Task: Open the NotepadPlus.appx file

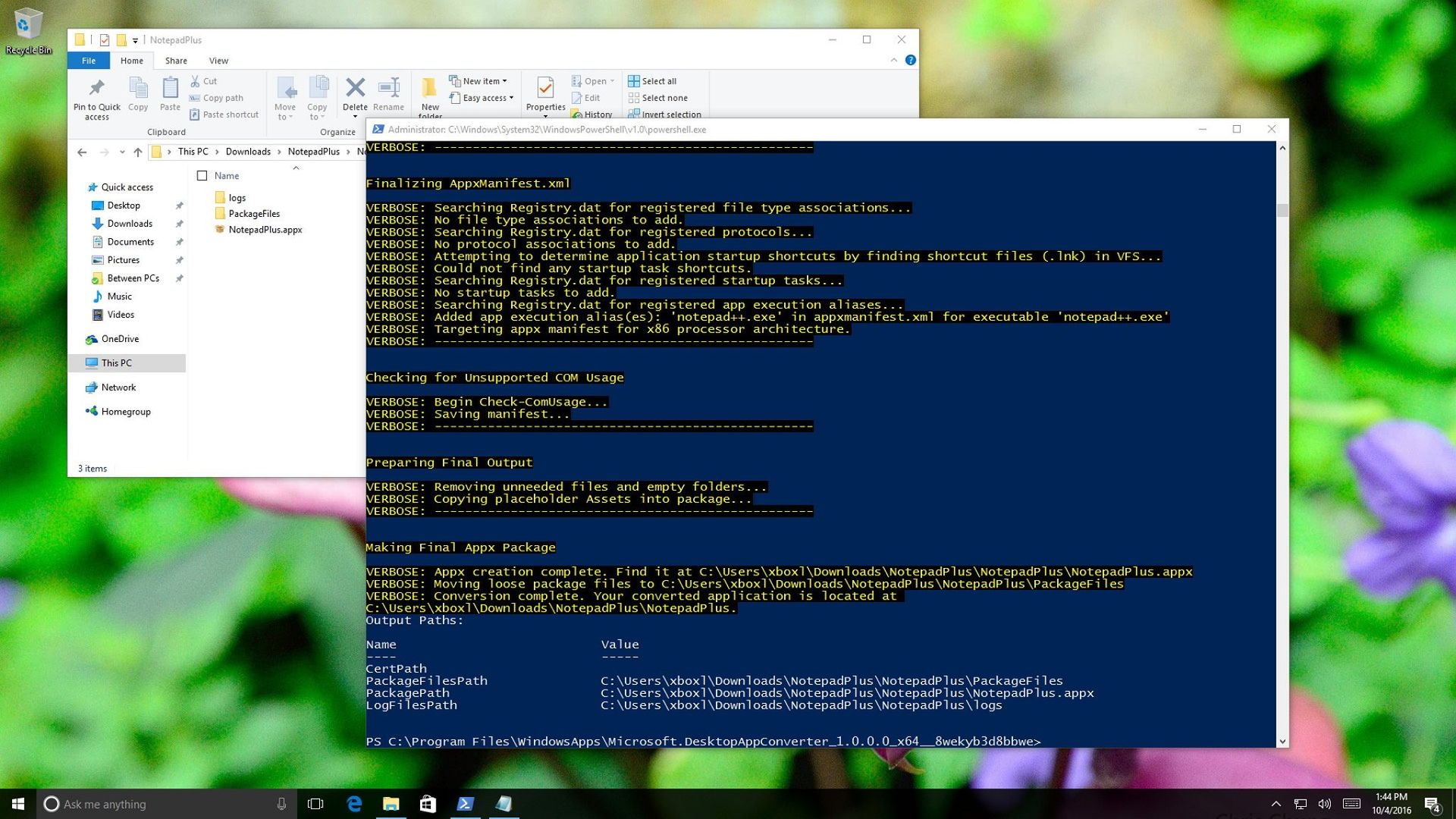Action: pos(267,229)
